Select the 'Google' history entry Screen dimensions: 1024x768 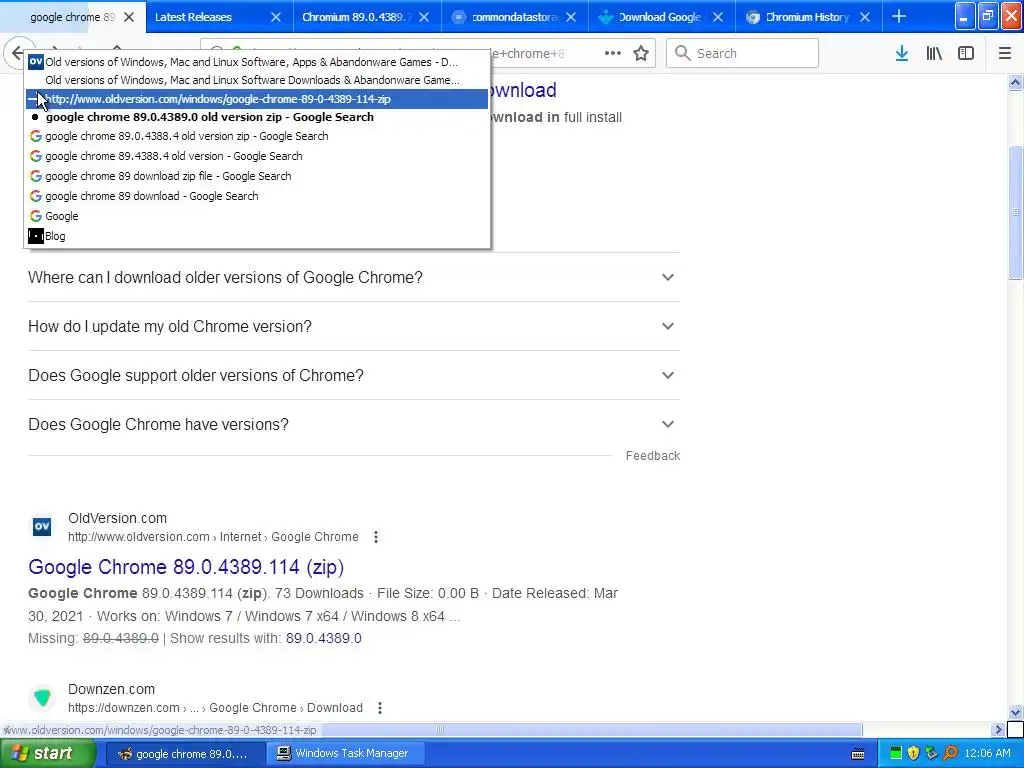pos(257,216)
